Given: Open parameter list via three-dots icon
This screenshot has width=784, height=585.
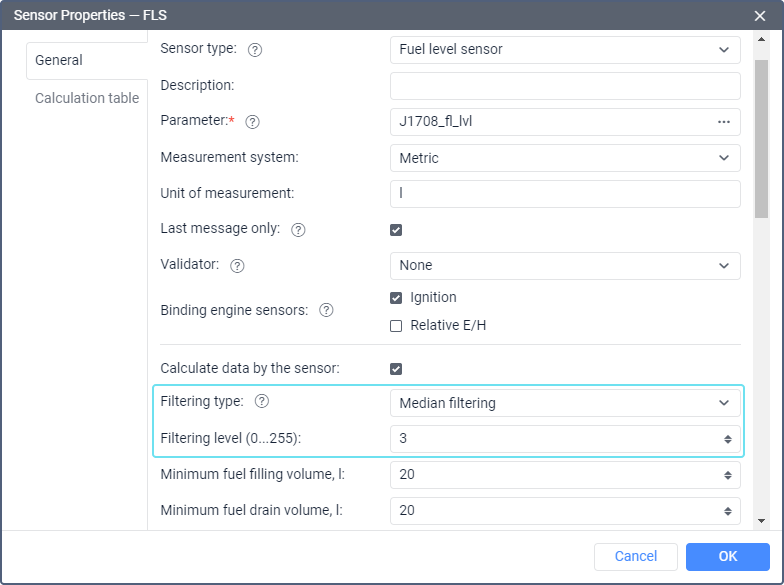Looking at the screenshot, I should (x=724, y=122).
